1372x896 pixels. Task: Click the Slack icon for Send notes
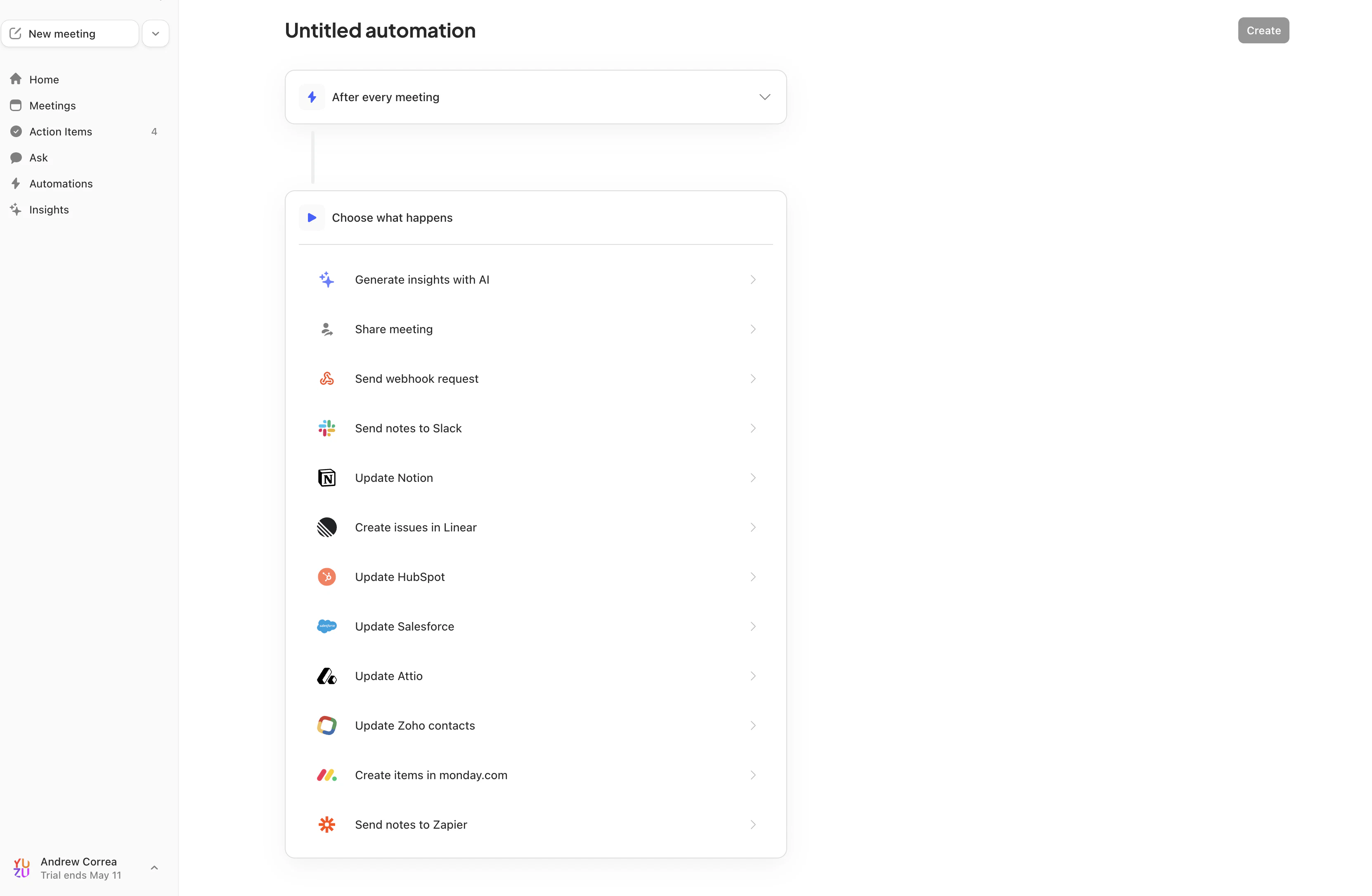pos(326,428)
